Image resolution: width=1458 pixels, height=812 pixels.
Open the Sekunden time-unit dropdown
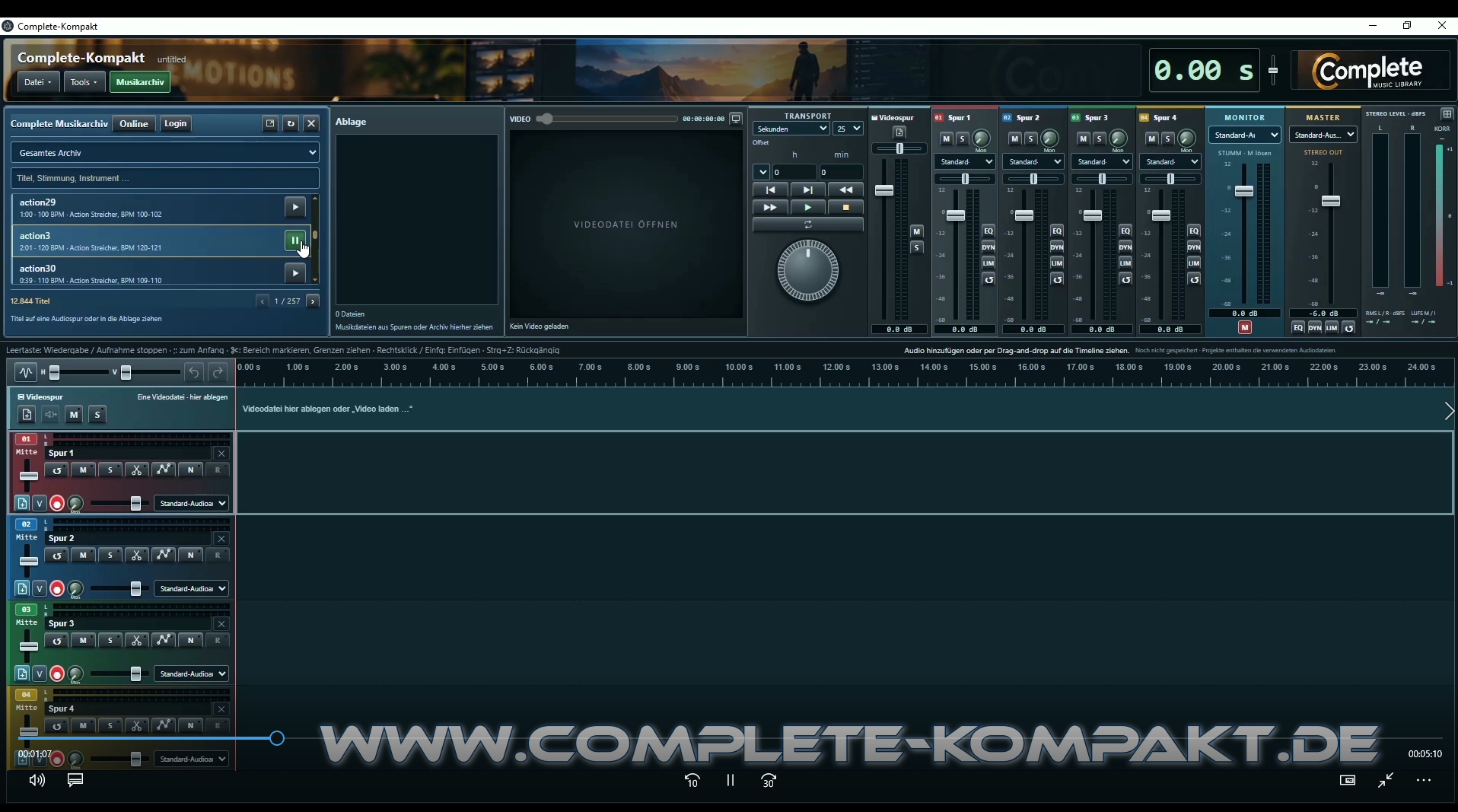(791, 129)
